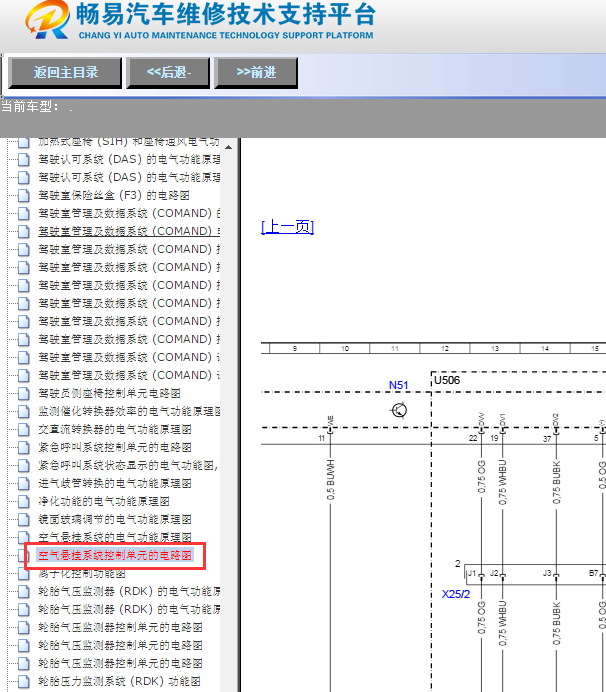Click the 0,5 BUWH wire label
This screenshot has height=692, width=606.
pyautogui.click(x=331, y=480)
